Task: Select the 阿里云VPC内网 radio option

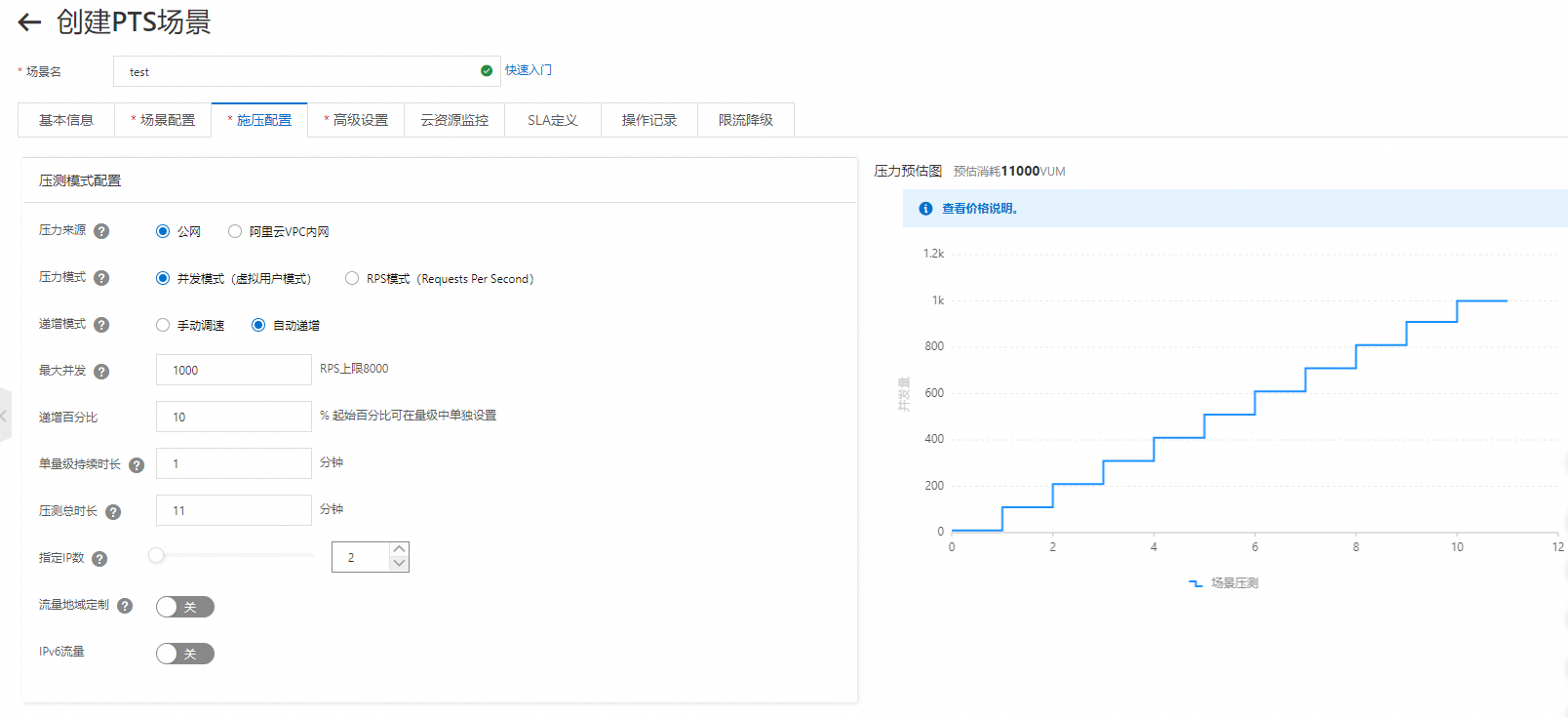Action: [235, 231]
